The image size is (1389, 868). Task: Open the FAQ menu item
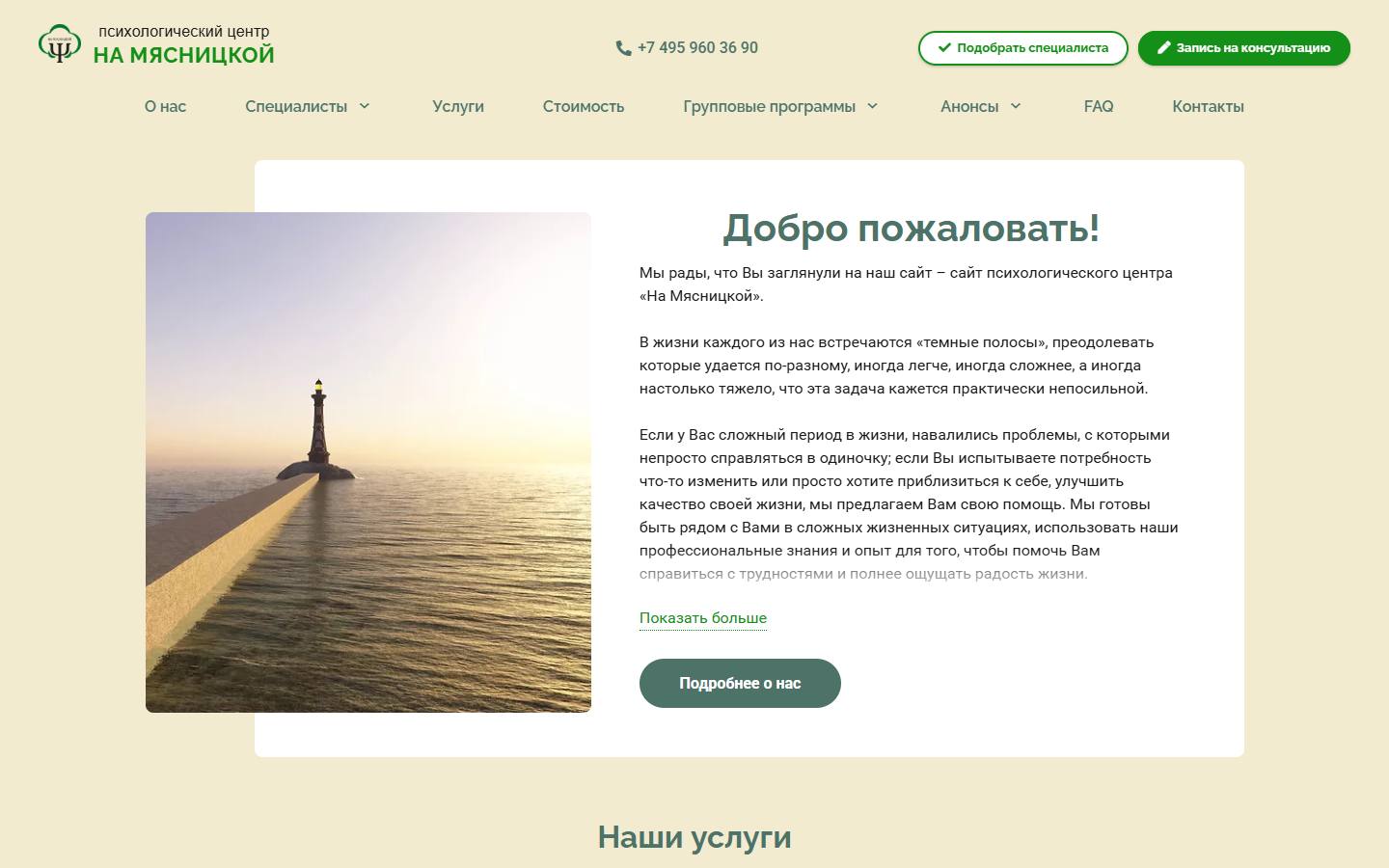pos(1099,106)
